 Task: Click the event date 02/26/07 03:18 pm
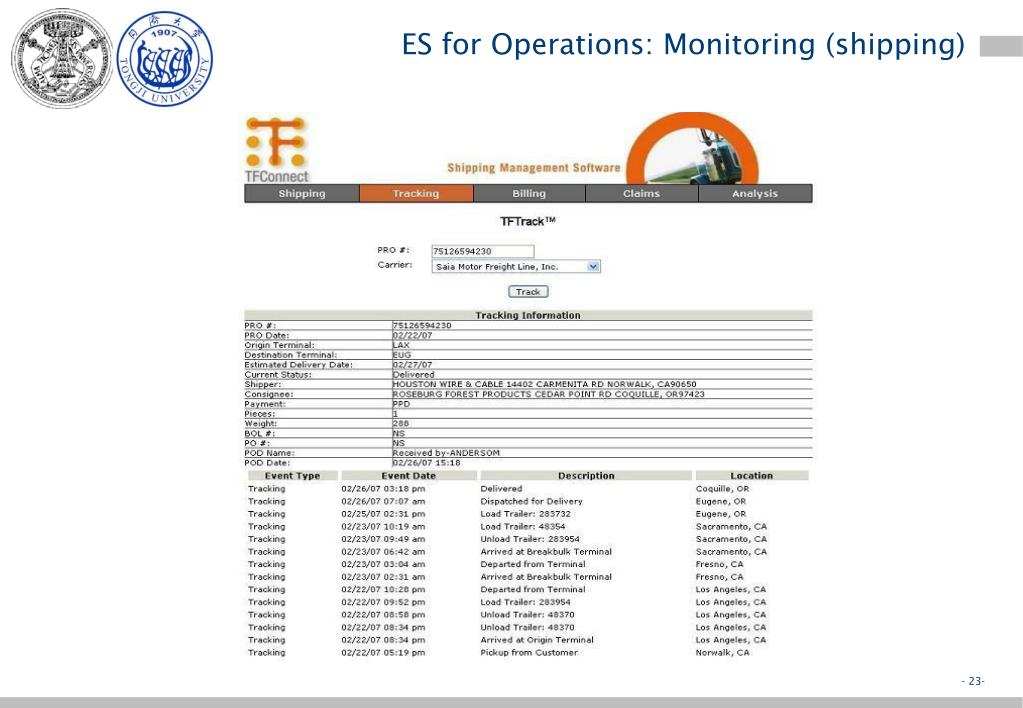click(383, 488)
